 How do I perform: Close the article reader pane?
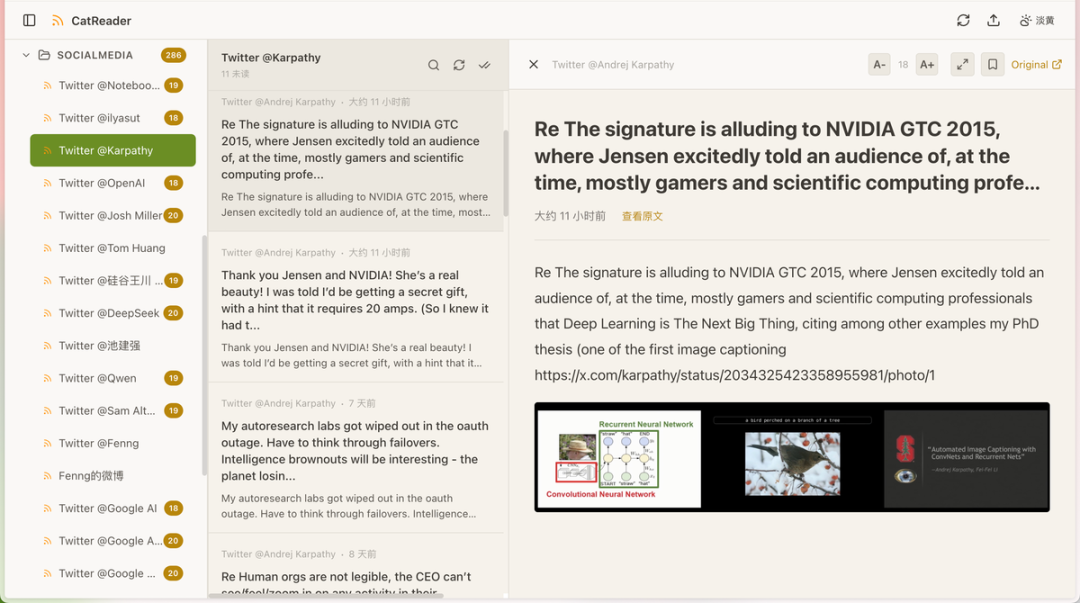tap(533, 64)
